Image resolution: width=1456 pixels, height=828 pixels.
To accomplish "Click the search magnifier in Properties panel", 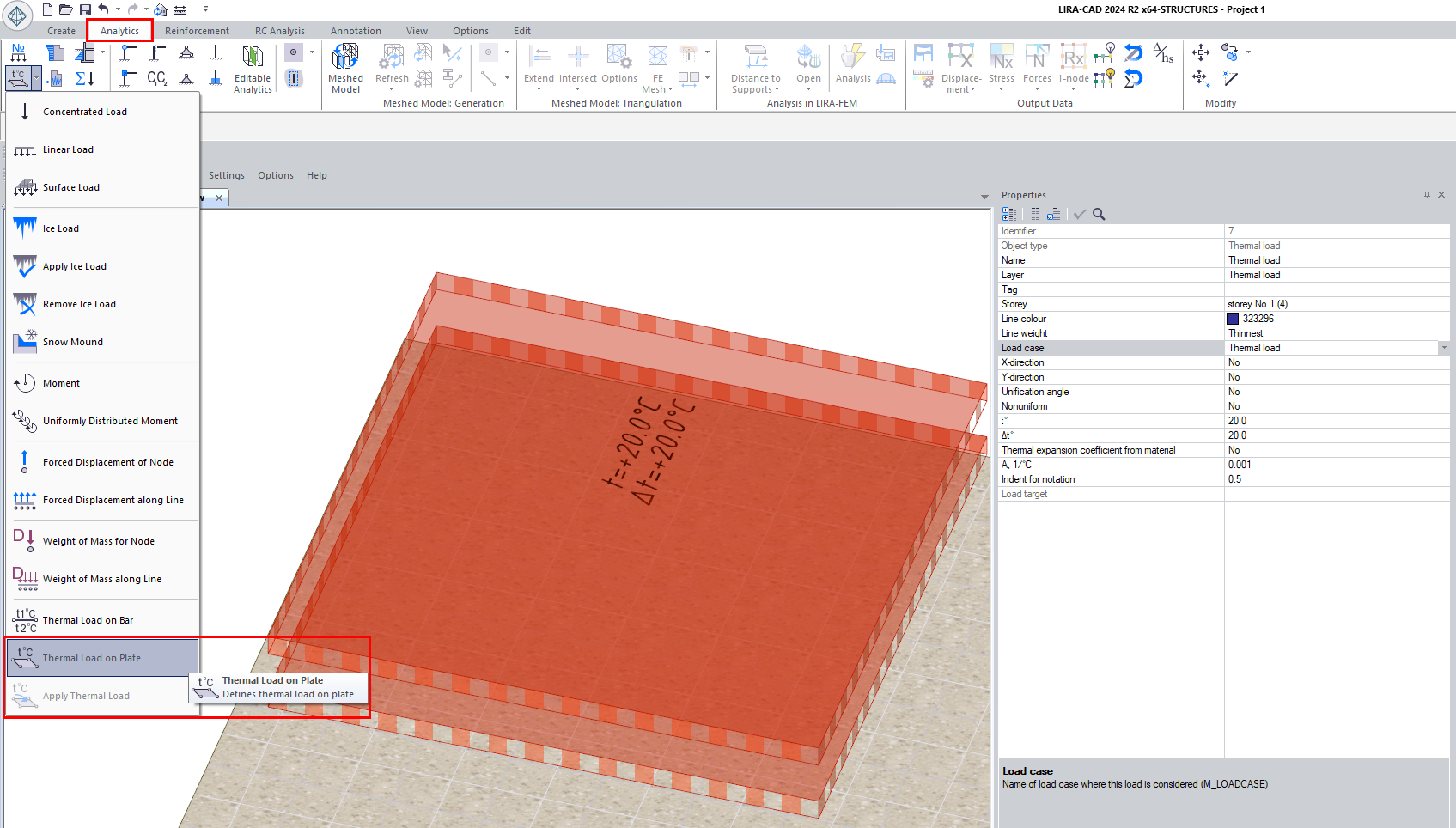I will (x=1099, y=214).
